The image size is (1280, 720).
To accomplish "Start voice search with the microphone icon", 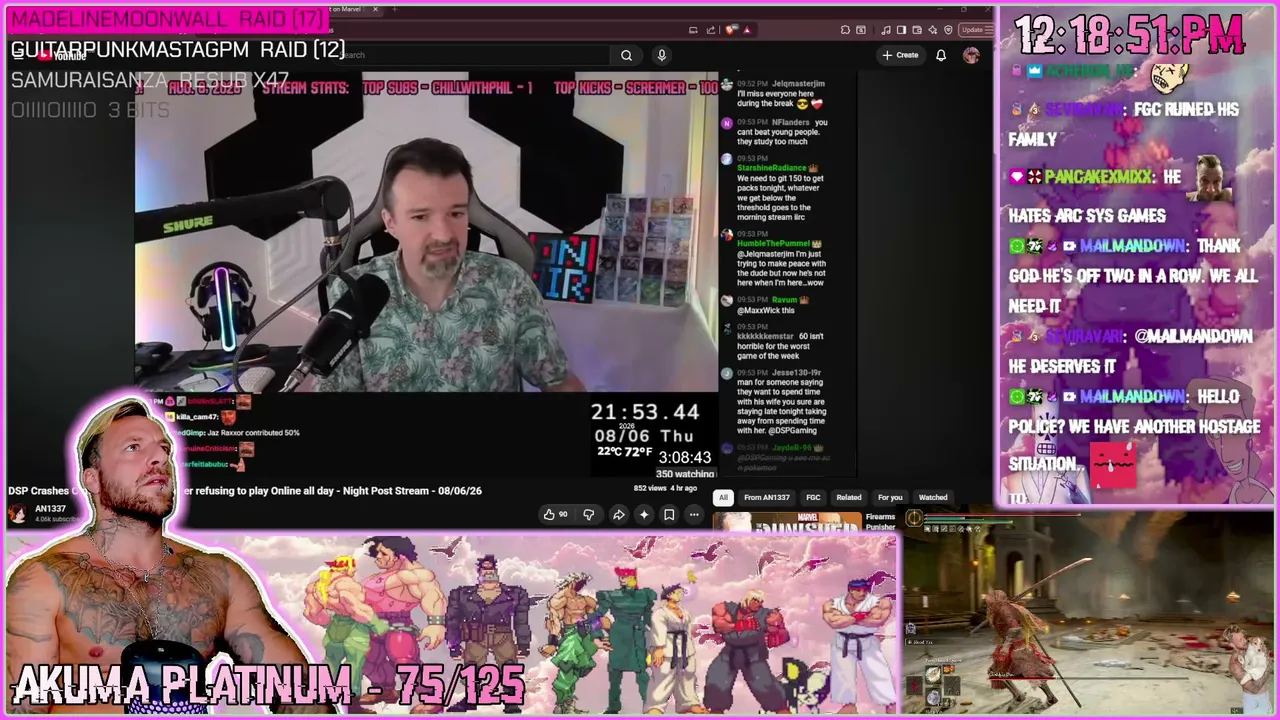I will point(661,55).
